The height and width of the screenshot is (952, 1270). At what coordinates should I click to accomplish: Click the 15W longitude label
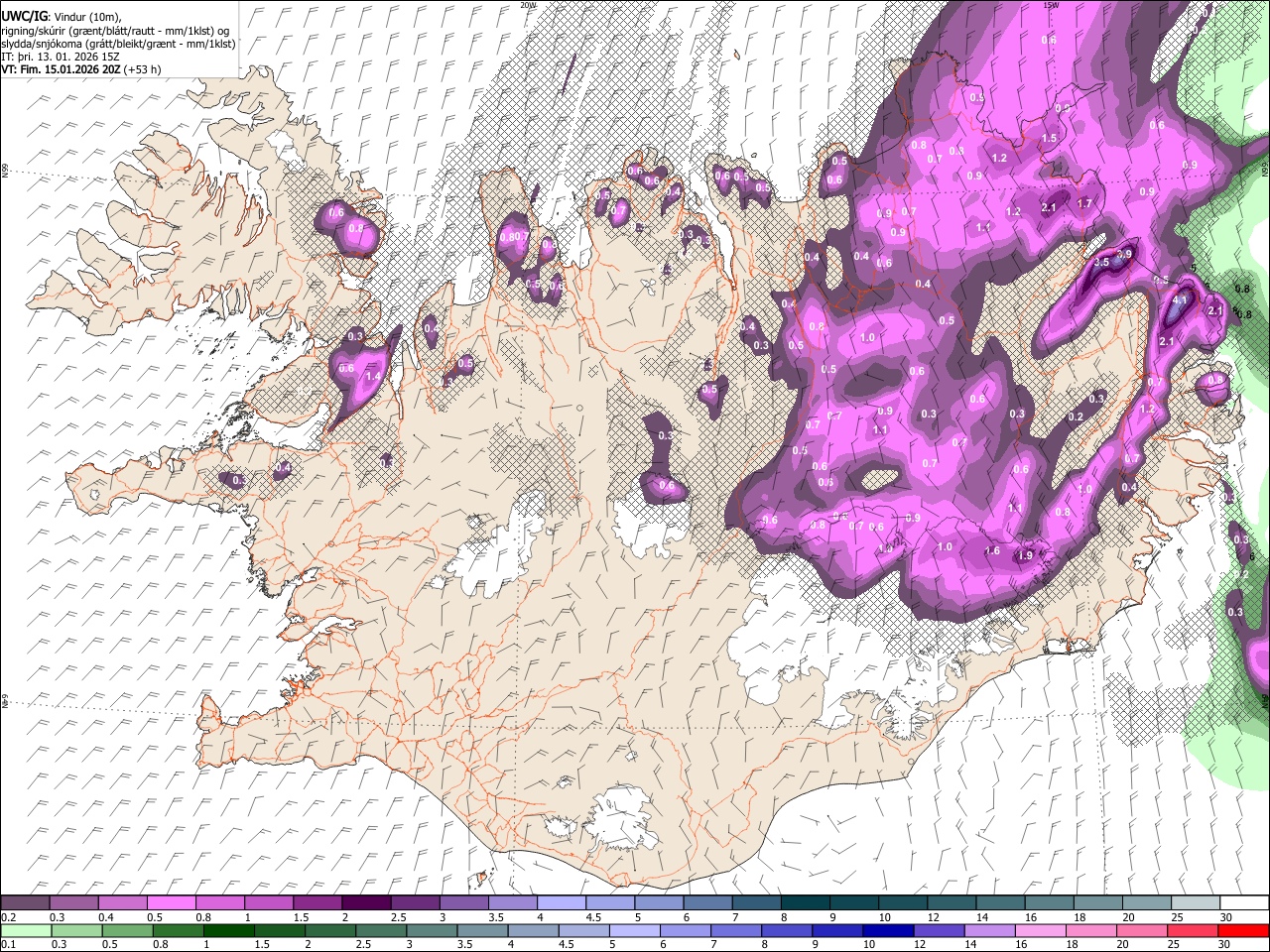tap(1051, 5)
